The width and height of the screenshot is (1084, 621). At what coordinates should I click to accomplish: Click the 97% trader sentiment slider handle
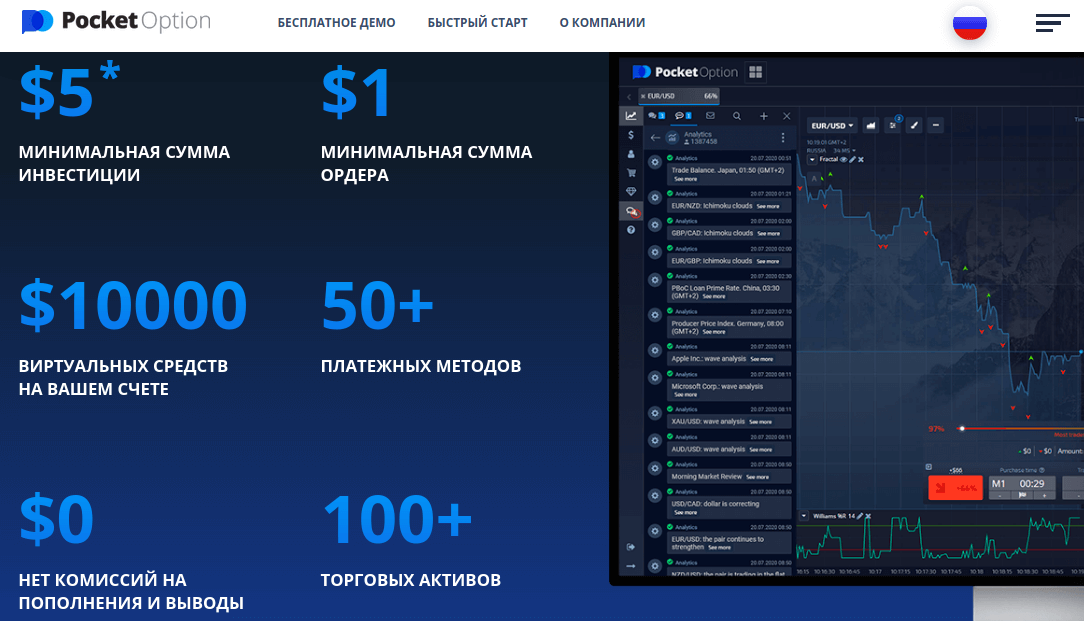(962, 428)
